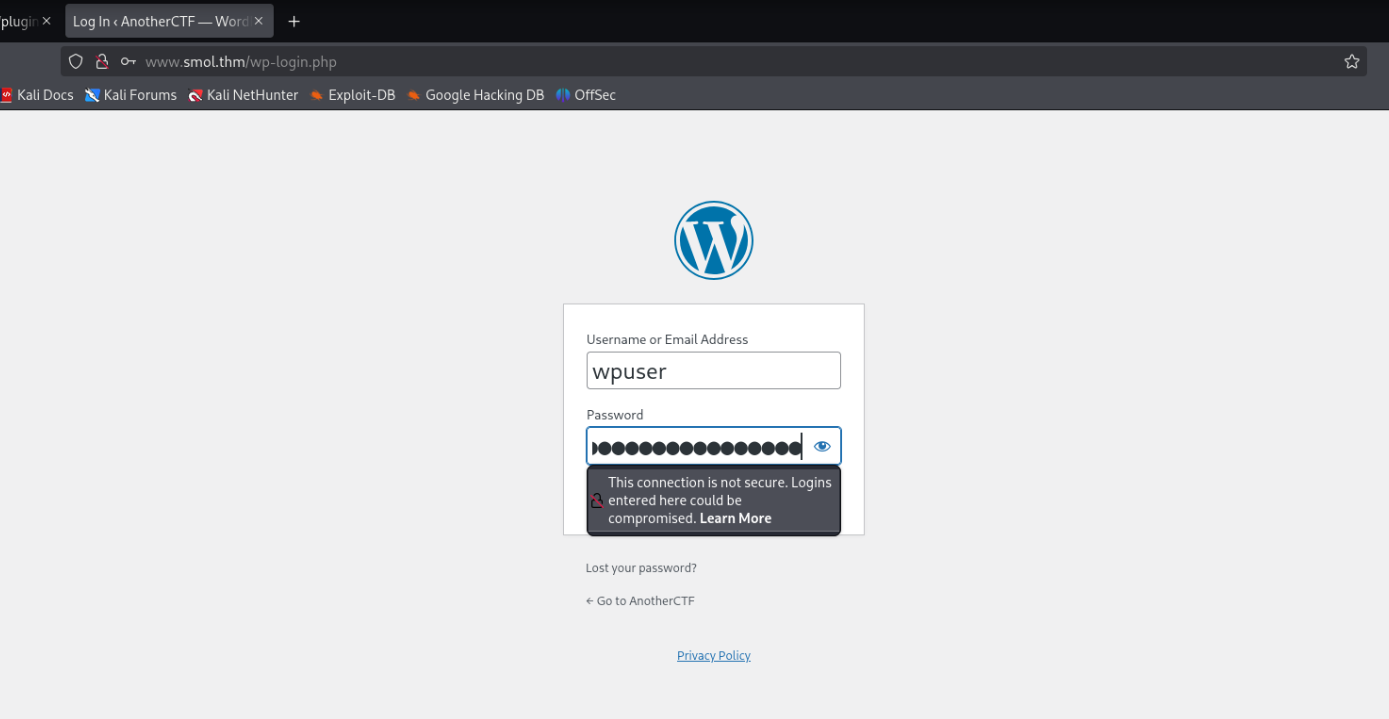Image resolution: width=1389 pixels, height=719 pixels.
Task: Show the password with the eye icon
Action: pos(822,447)
